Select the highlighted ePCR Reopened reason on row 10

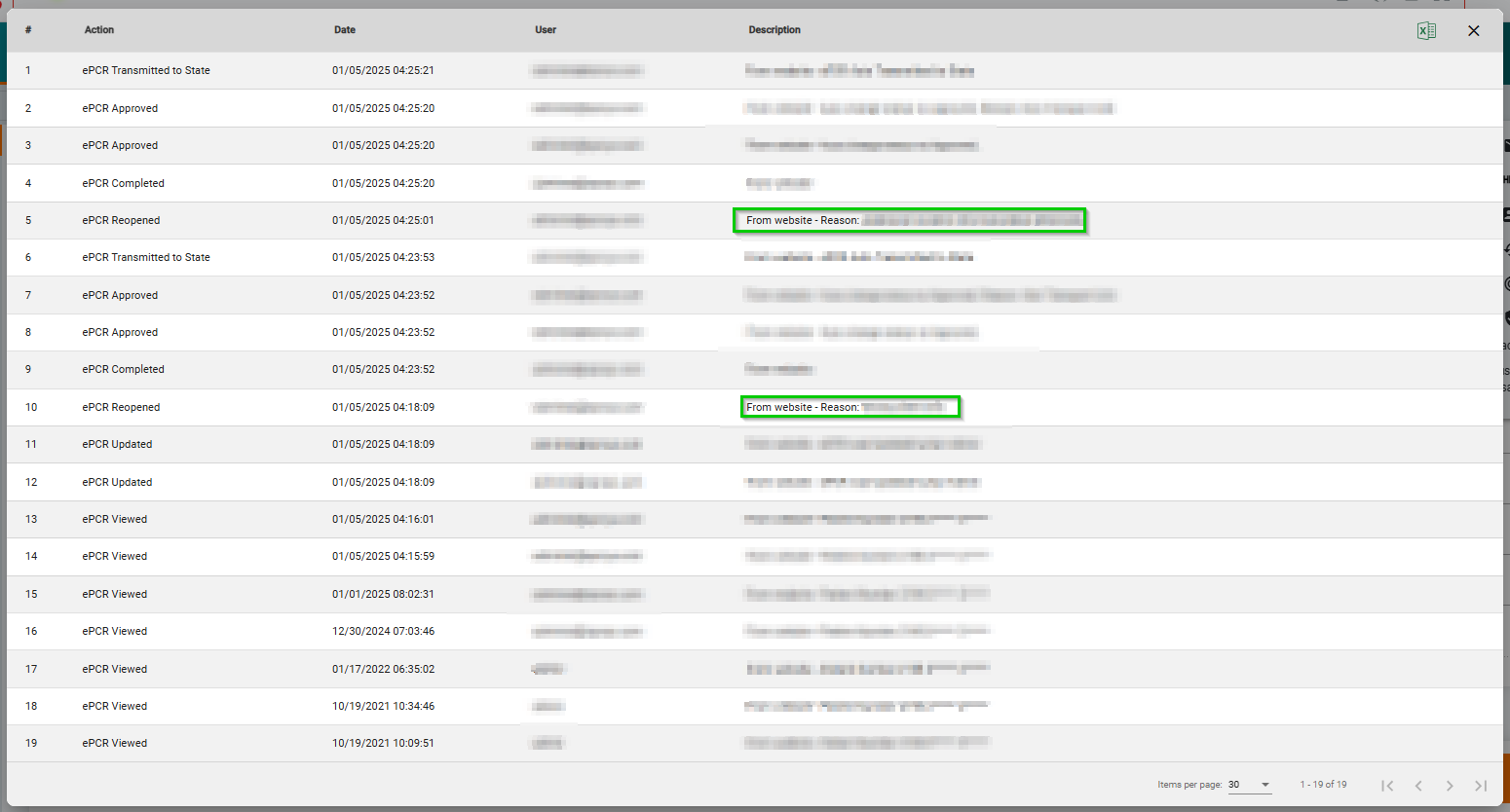coord(849,407)
